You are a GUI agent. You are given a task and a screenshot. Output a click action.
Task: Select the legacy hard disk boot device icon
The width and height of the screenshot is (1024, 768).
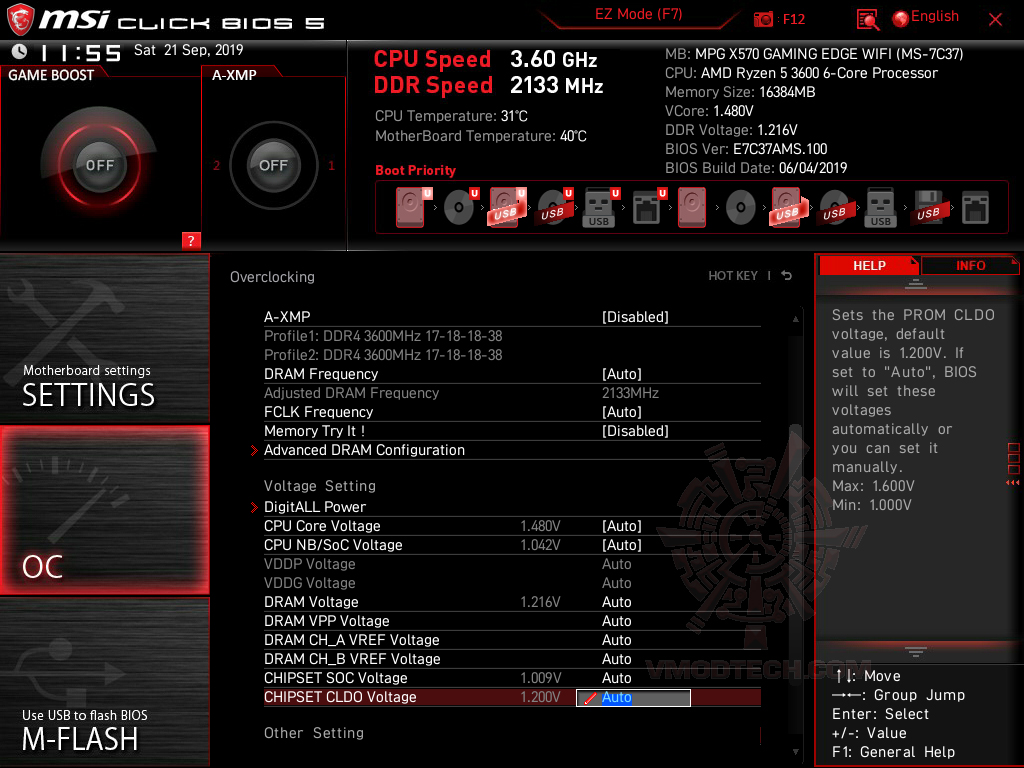tap(692, 207)
